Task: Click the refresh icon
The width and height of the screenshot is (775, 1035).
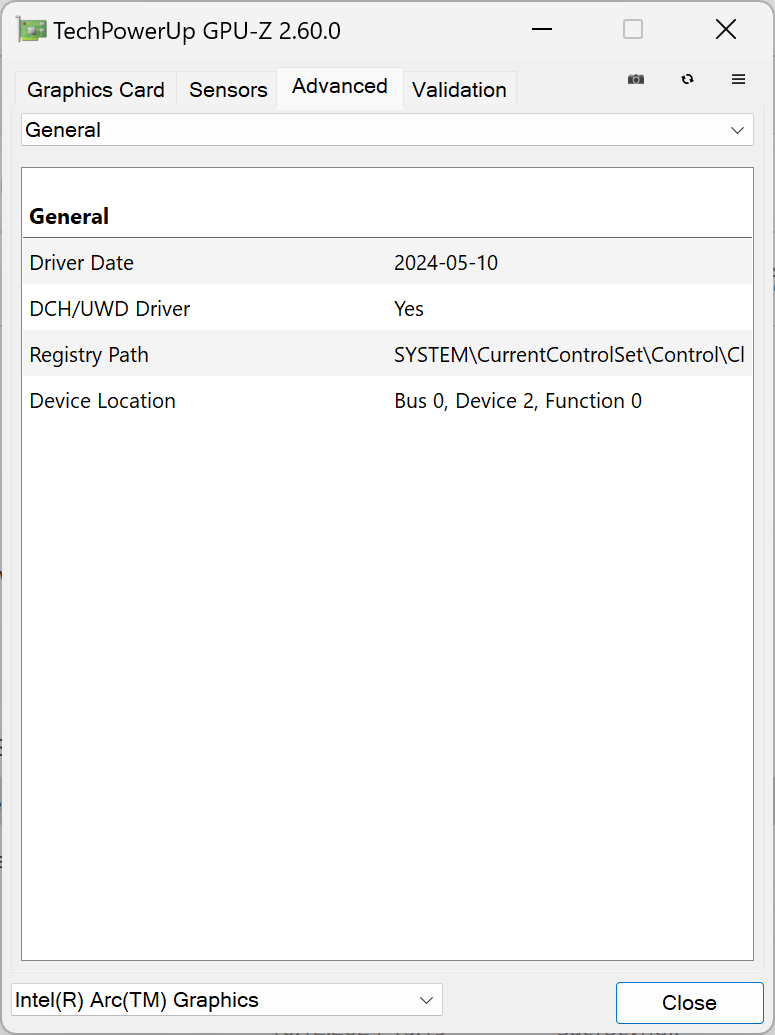Action: [688, 80]
